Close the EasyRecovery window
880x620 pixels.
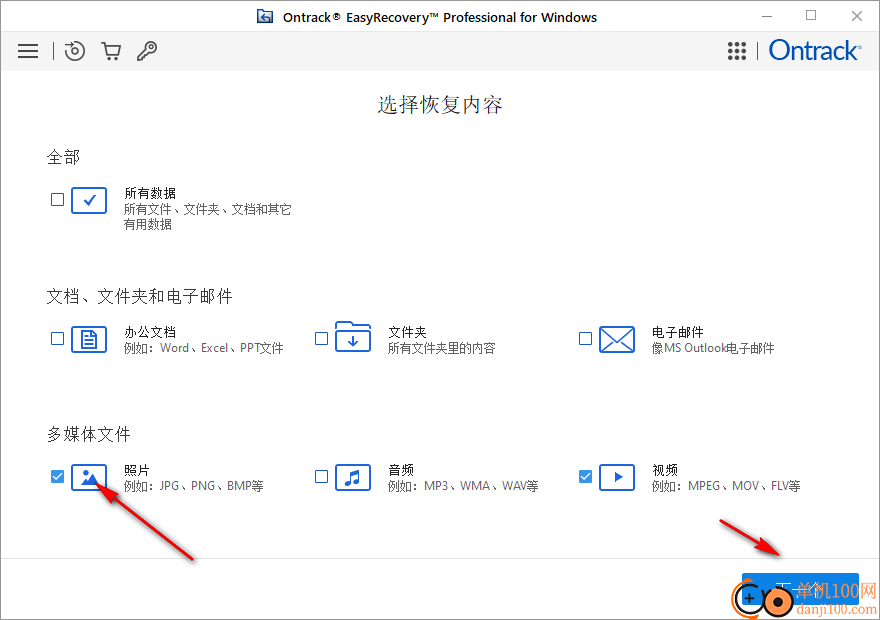(856, 16)
